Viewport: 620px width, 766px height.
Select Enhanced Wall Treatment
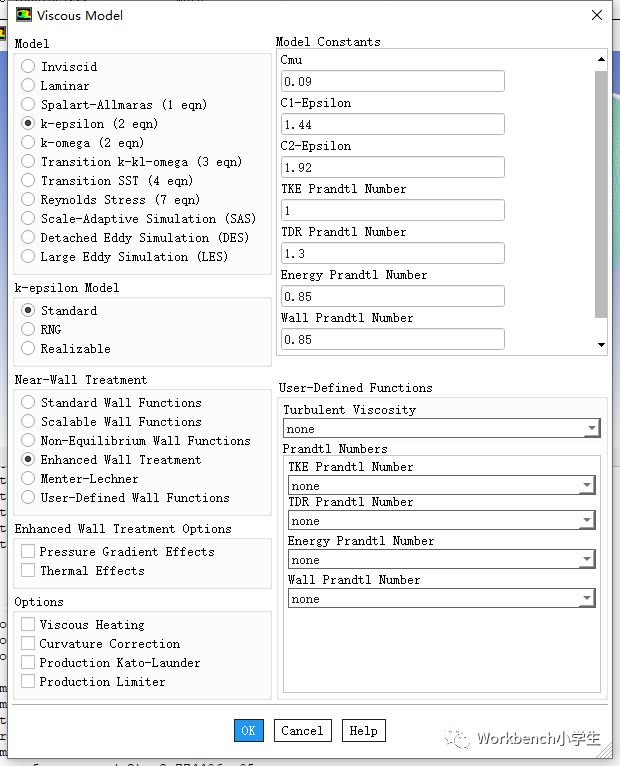(28, 459)
